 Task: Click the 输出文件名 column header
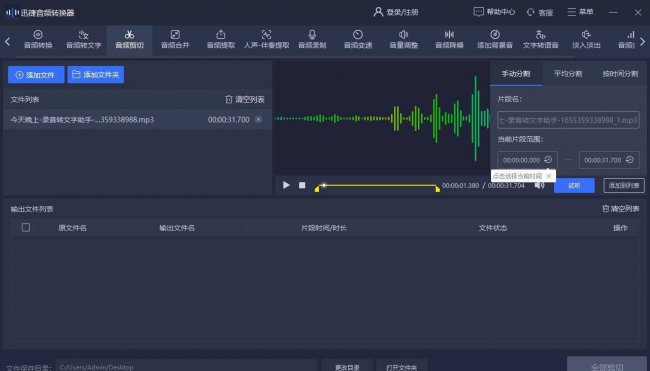coord(177,228)
